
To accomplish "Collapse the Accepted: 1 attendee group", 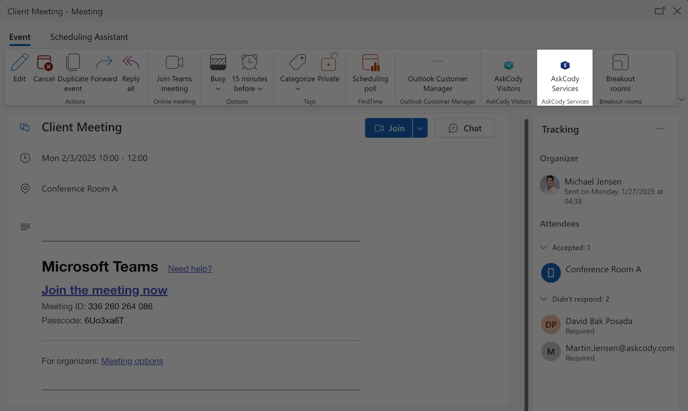I will pyautogui.click(x=544, y=247).
